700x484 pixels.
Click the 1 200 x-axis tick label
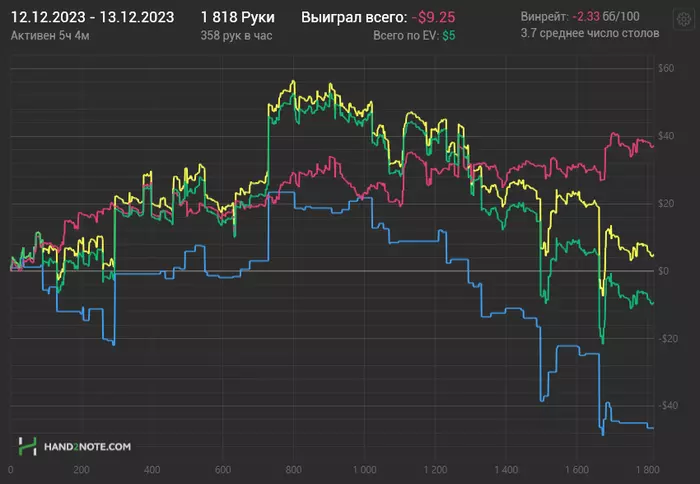435,470
